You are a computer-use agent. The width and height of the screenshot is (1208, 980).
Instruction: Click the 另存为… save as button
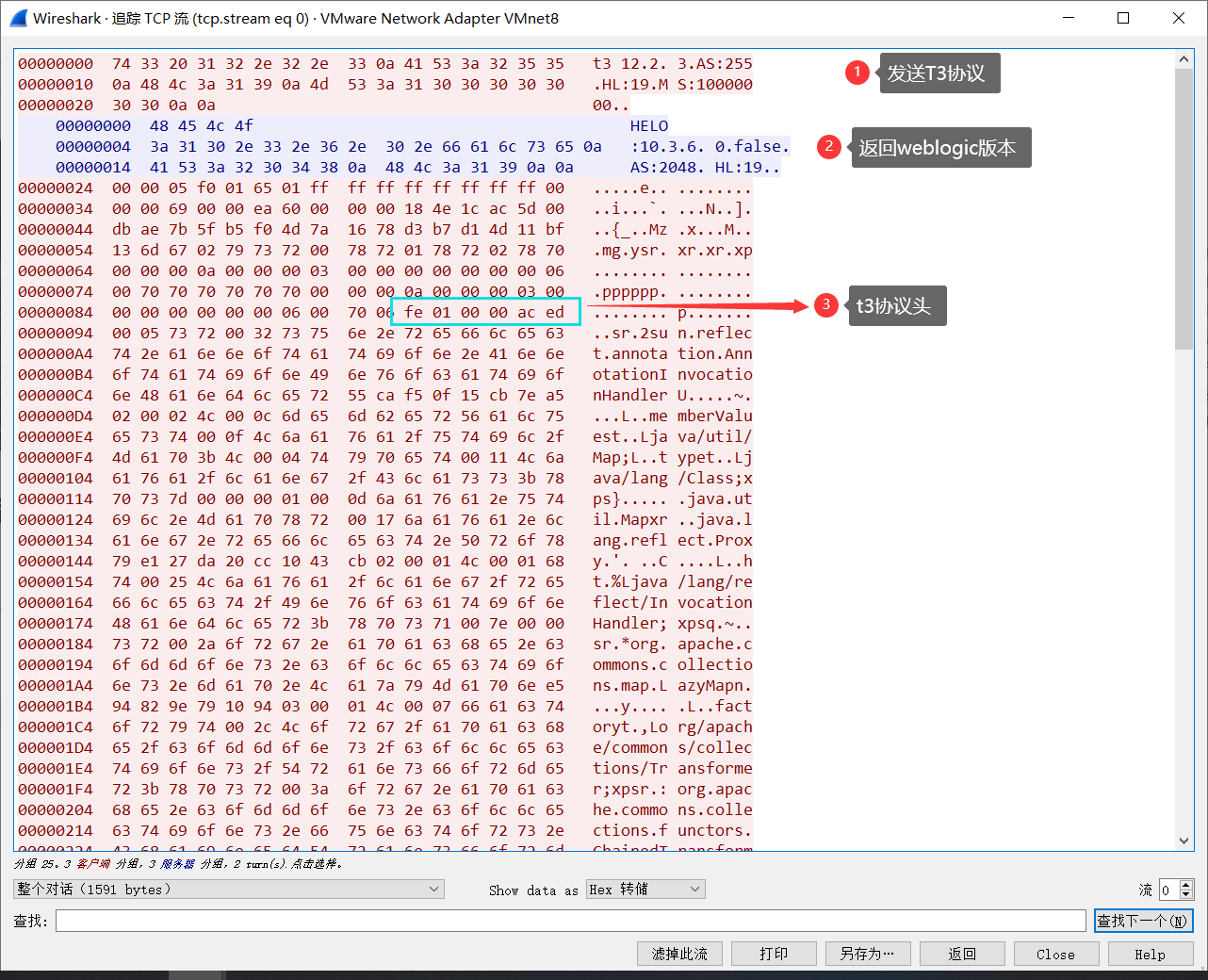pyautogui.click(x=868, y=954)
